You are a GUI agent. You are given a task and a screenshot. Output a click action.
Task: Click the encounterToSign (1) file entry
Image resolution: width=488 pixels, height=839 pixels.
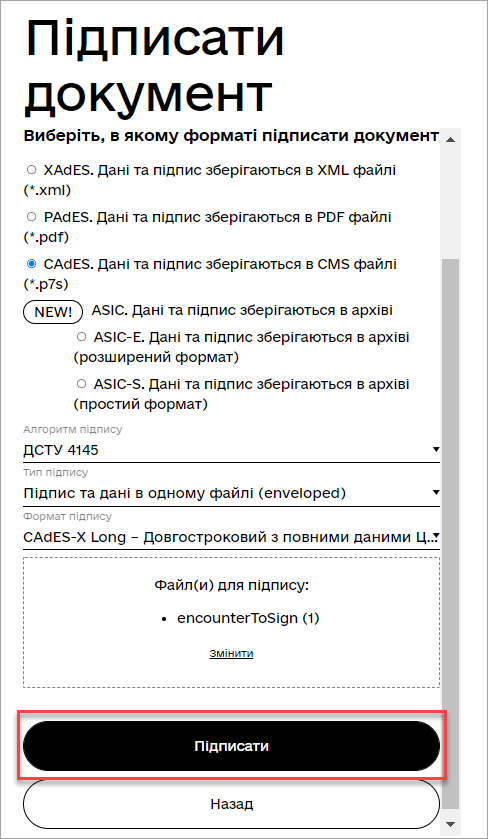(248, 619)
